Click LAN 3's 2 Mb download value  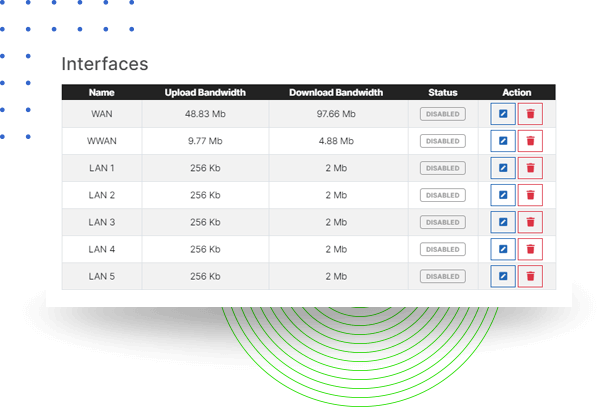pos(336,223)
